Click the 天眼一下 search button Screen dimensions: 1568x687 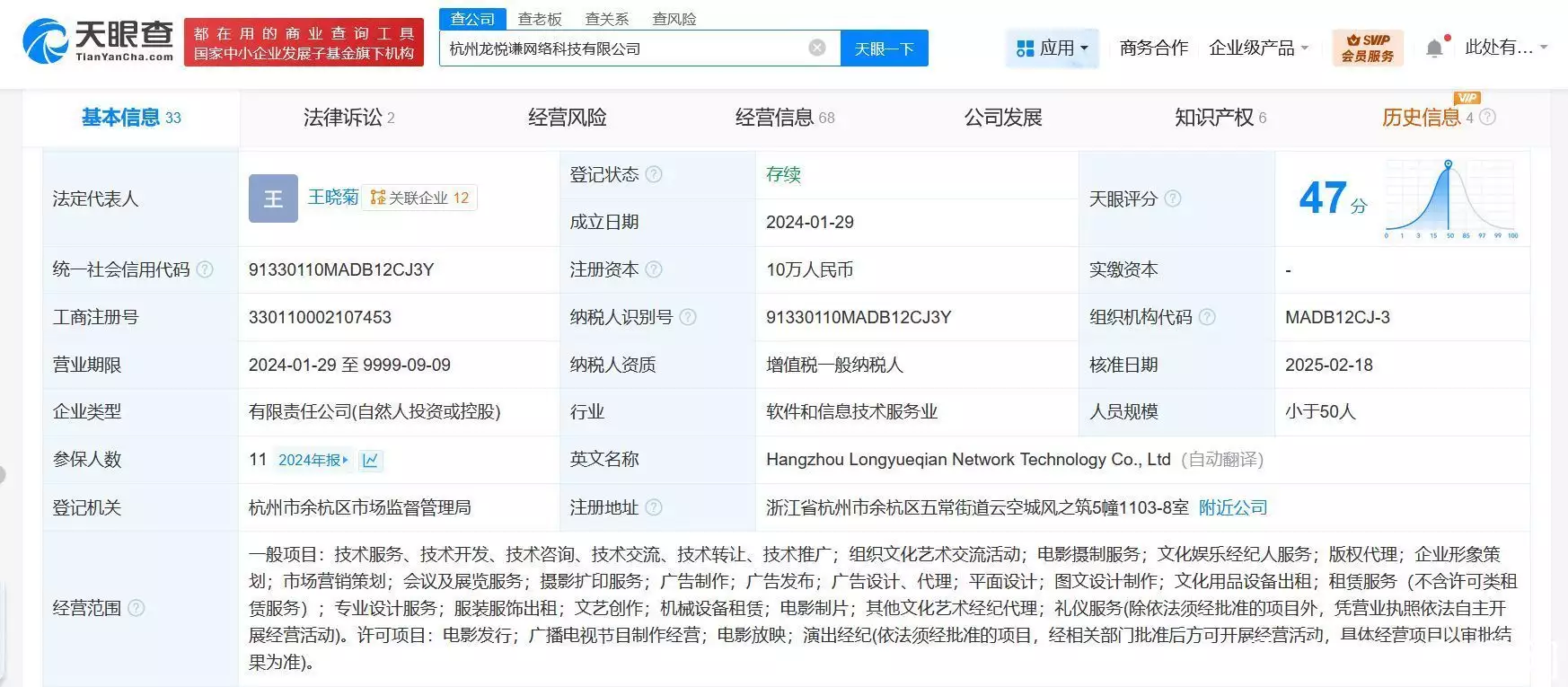pos(884,48)
